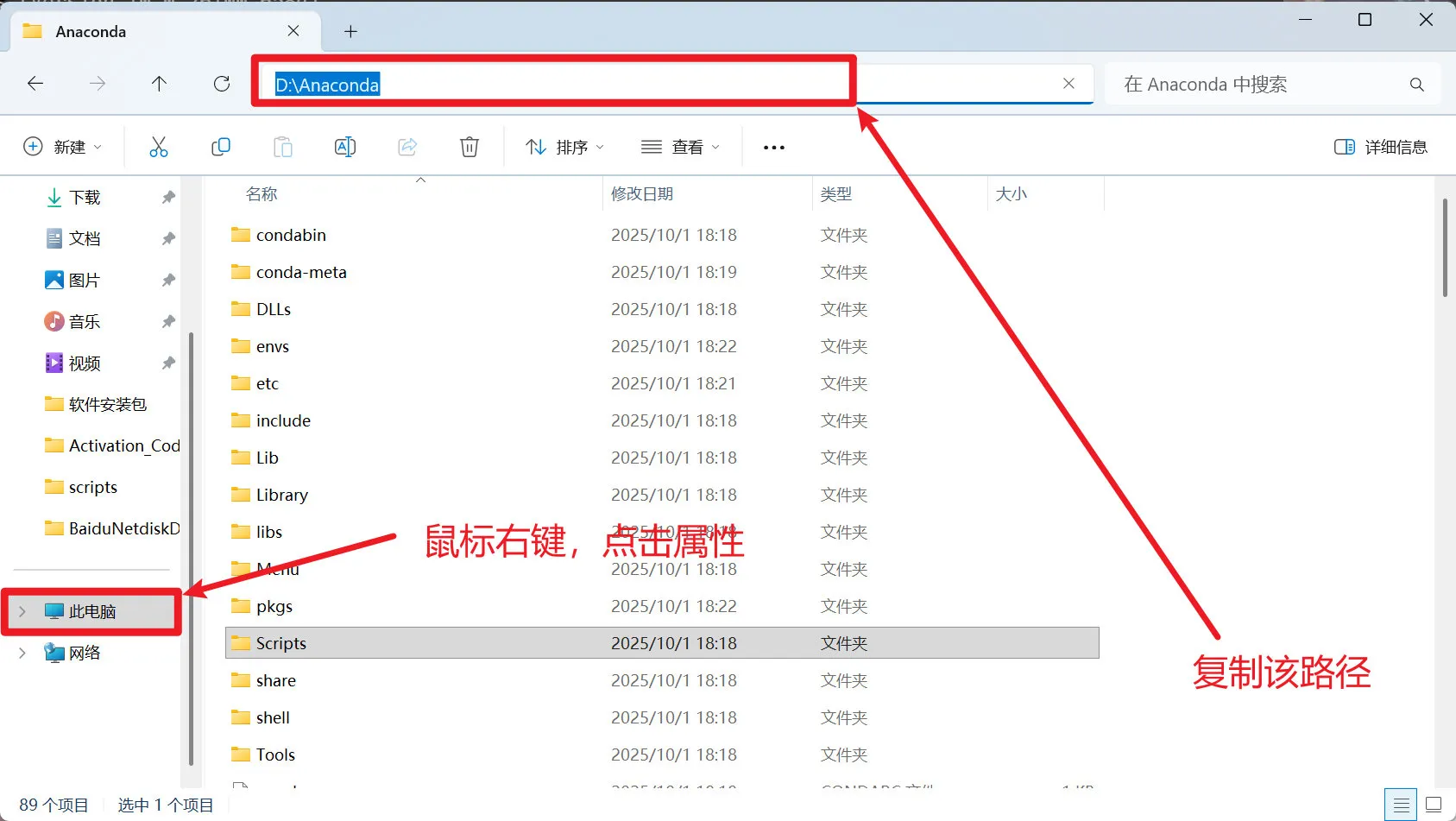Open the see more options menu
Image resolution: width=1456 pixels, height=821 pixels.
point(774,148)
